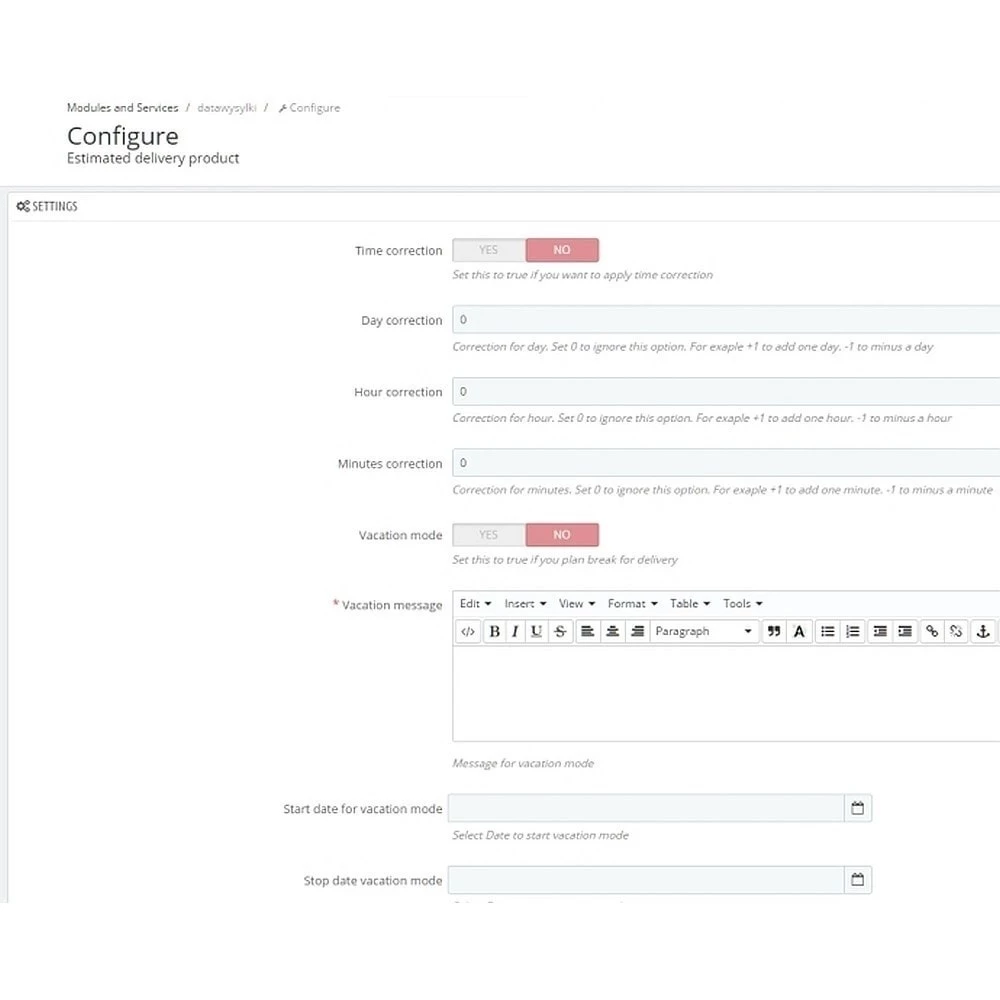Align text right in editor
1000x1000 pixels.
[x=637, y=631]
